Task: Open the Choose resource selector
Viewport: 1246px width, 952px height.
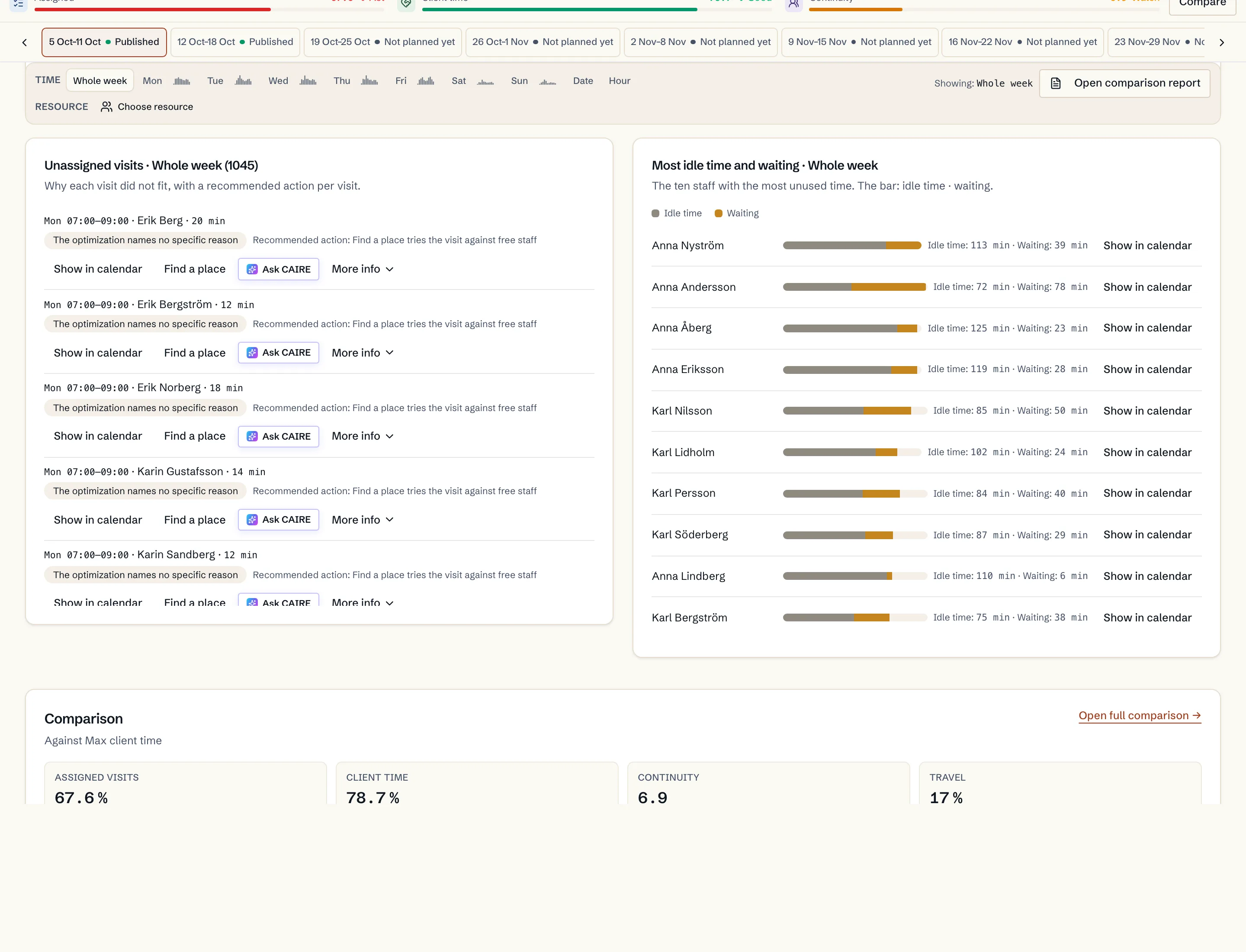Action: click(147, 106)
